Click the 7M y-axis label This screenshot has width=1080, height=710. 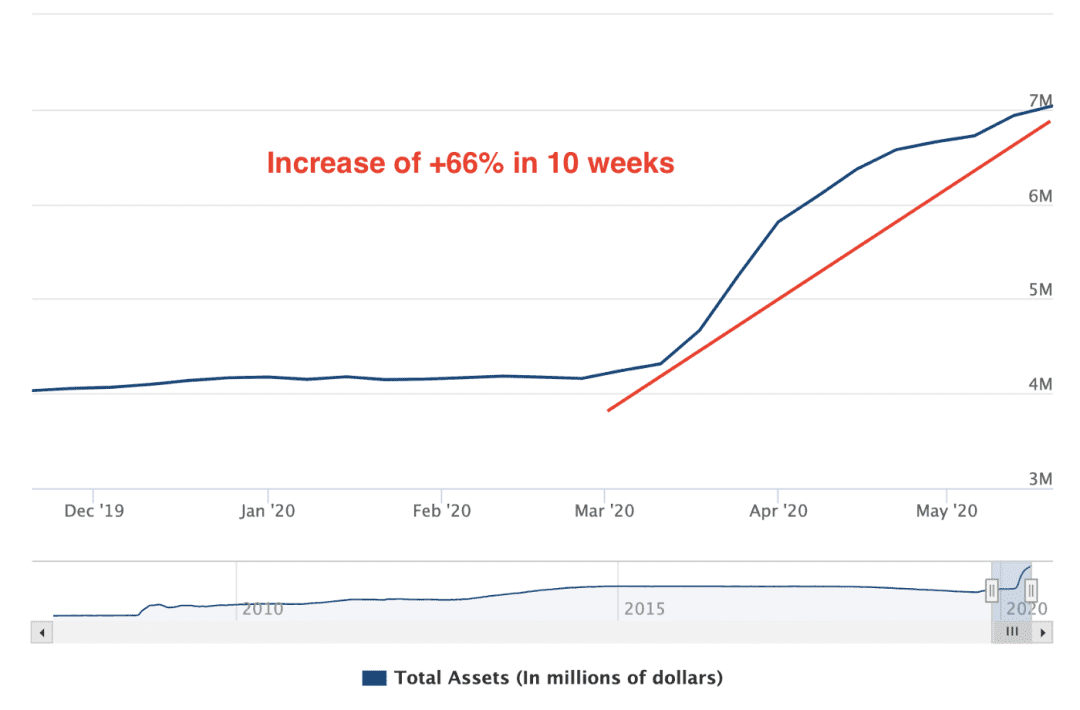[1041, 101]
